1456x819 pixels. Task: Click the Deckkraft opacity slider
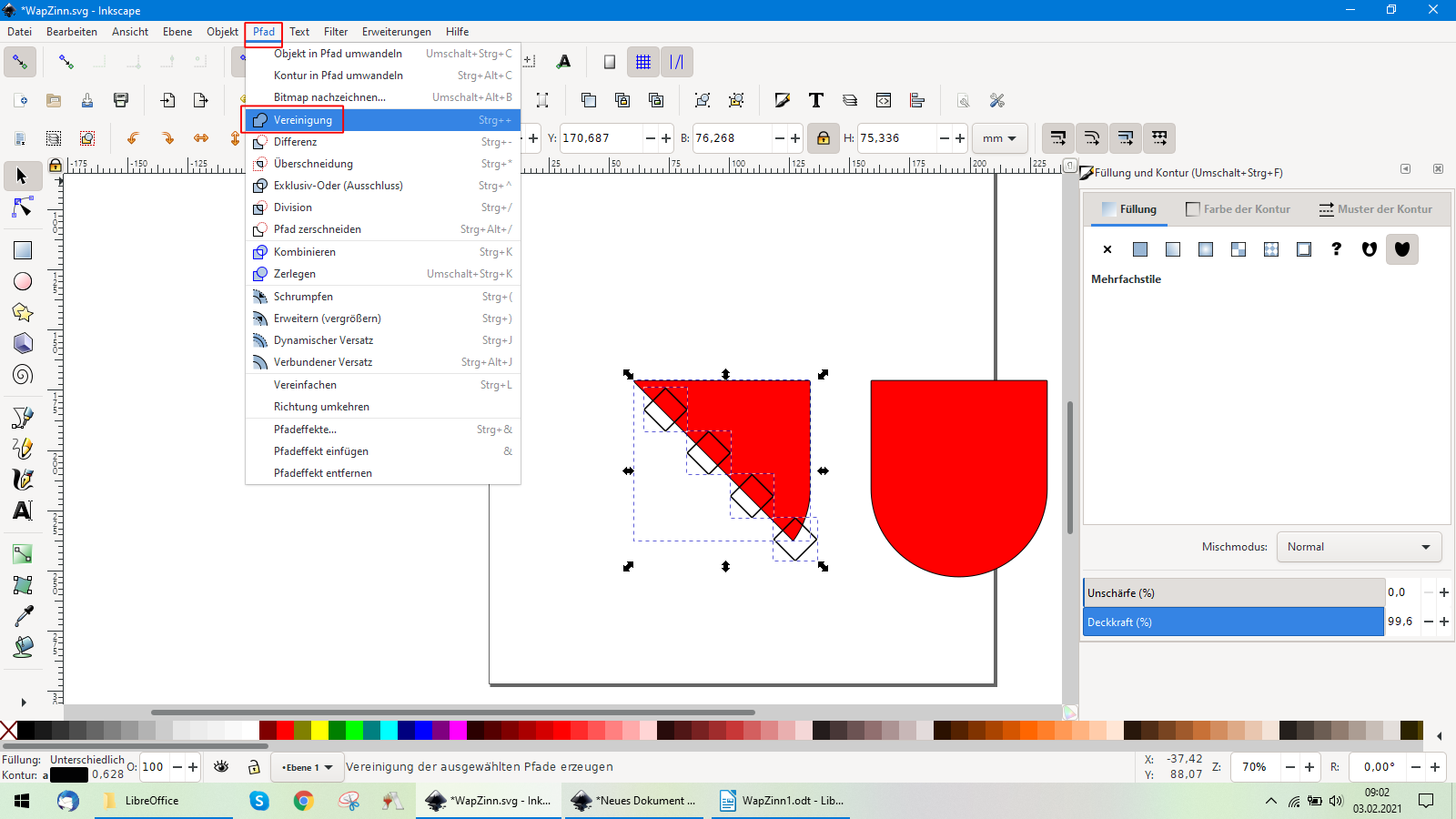1233,622
